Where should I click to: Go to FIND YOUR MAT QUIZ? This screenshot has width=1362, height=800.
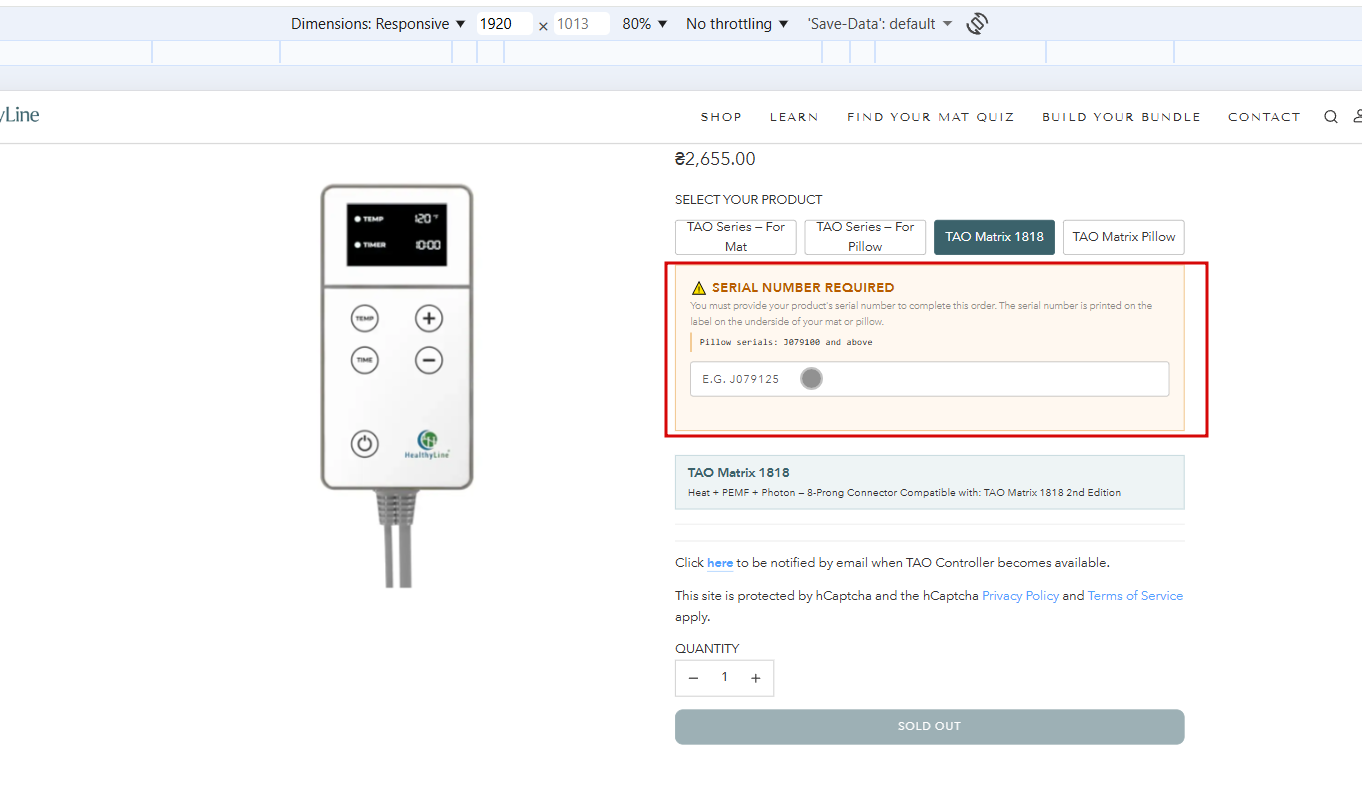(x=930, y=117)
